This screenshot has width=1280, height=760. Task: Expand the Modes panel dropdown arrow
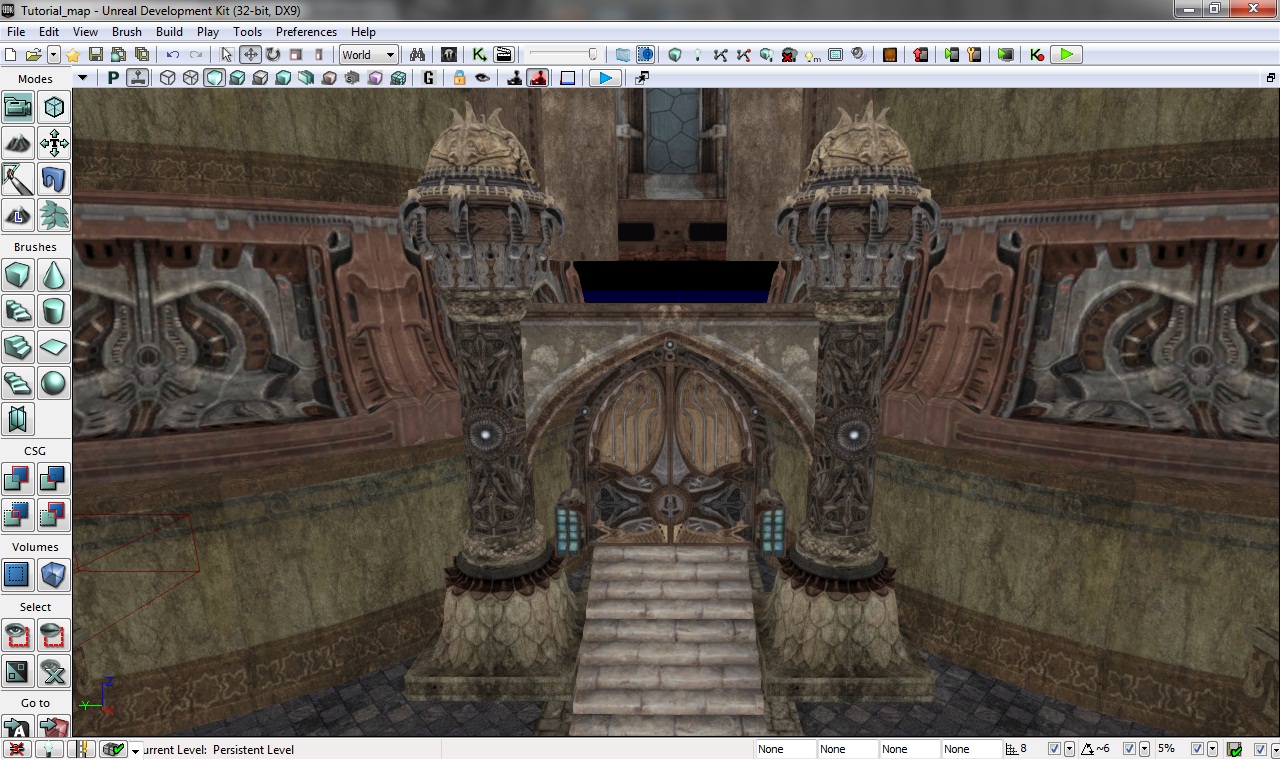tap(82, 78)
